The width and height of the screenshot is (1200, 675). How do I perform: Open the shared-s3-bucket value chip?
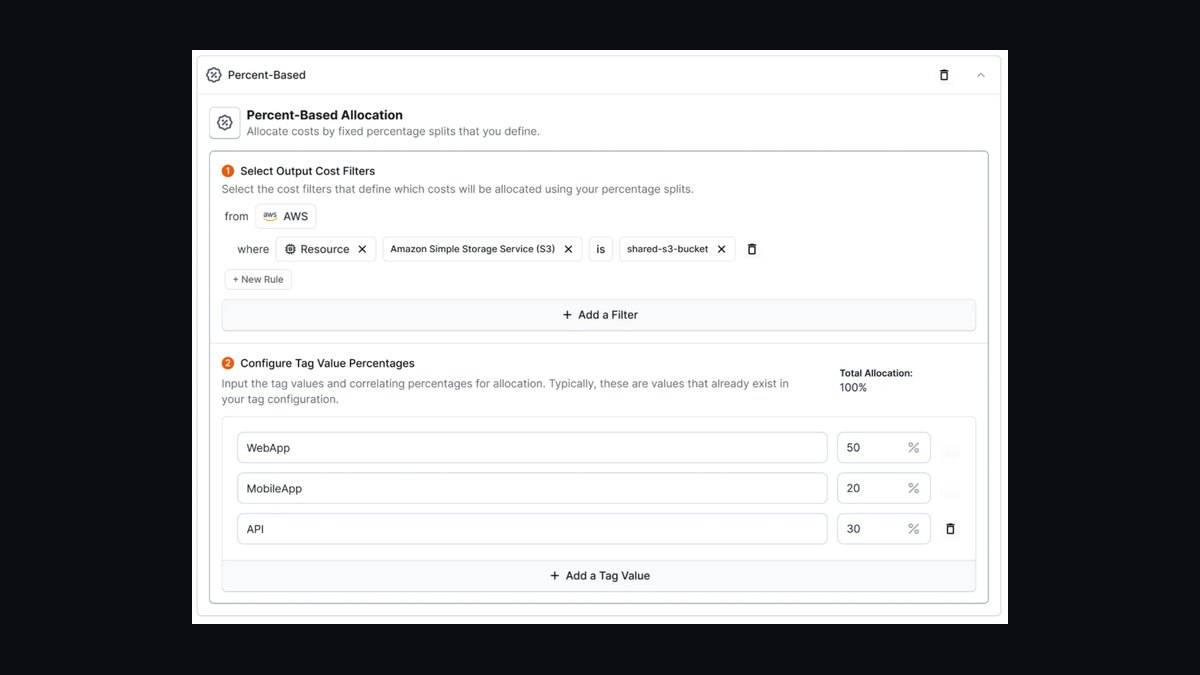[667, 249]
